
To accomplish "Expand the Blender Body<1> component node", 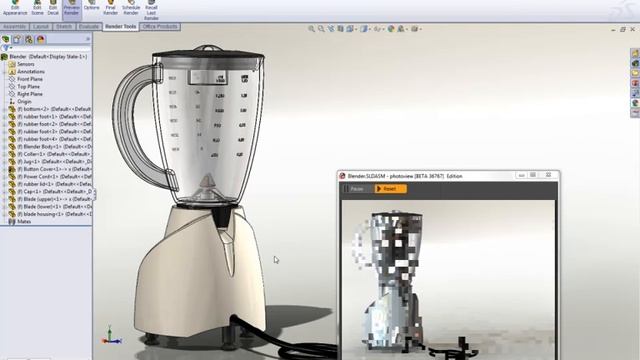I will pyautogui.click(x=4, y=147).
